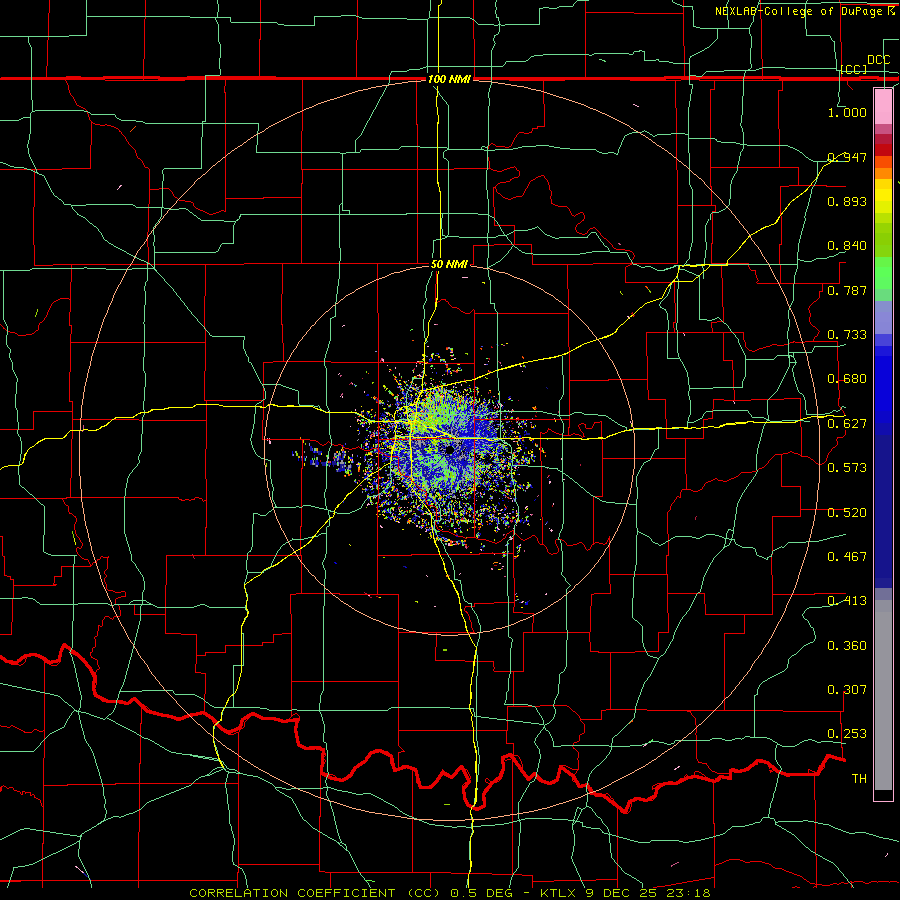900x900 pixels.
Task: Select the 0.360 scale value
Action: point(847,645)
